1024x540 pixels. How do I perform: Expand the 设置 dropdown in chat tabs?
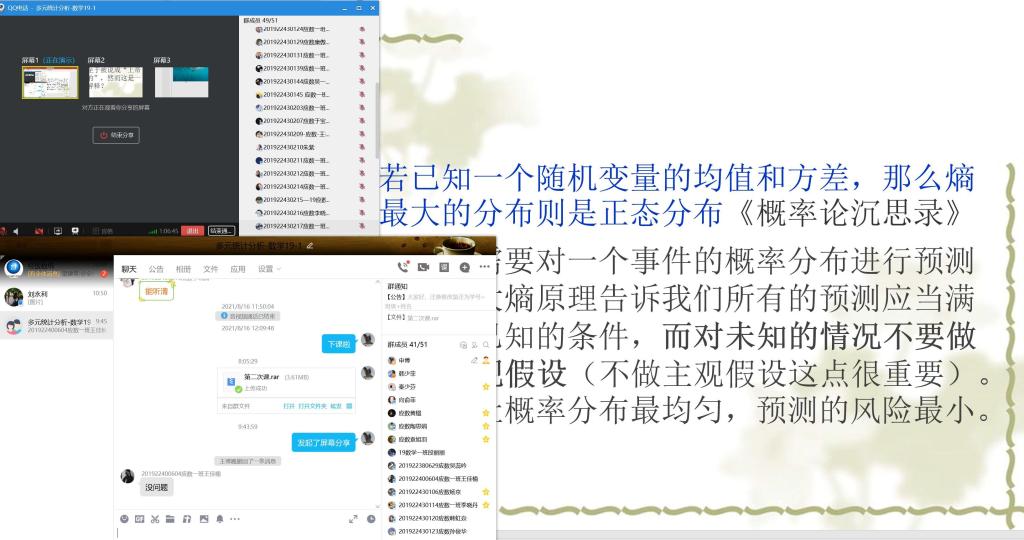[x=267, y=269]
